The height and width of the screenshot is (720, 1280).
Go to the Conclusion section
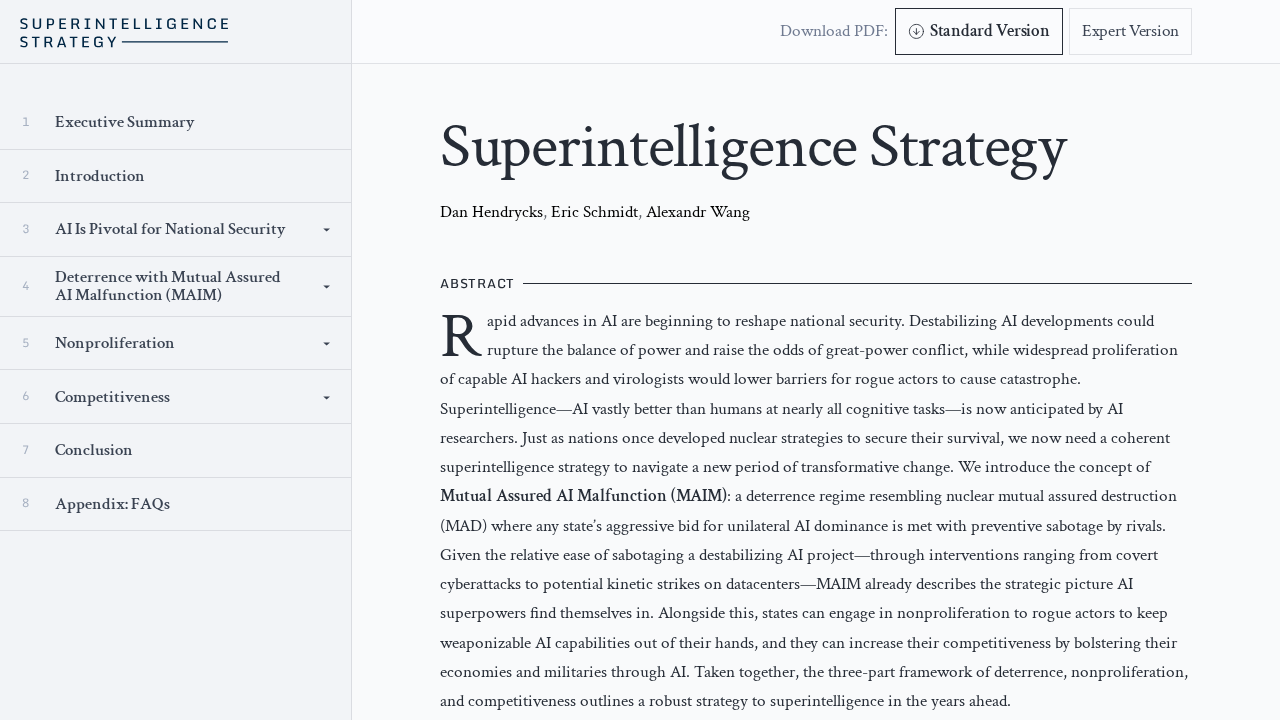93,450
